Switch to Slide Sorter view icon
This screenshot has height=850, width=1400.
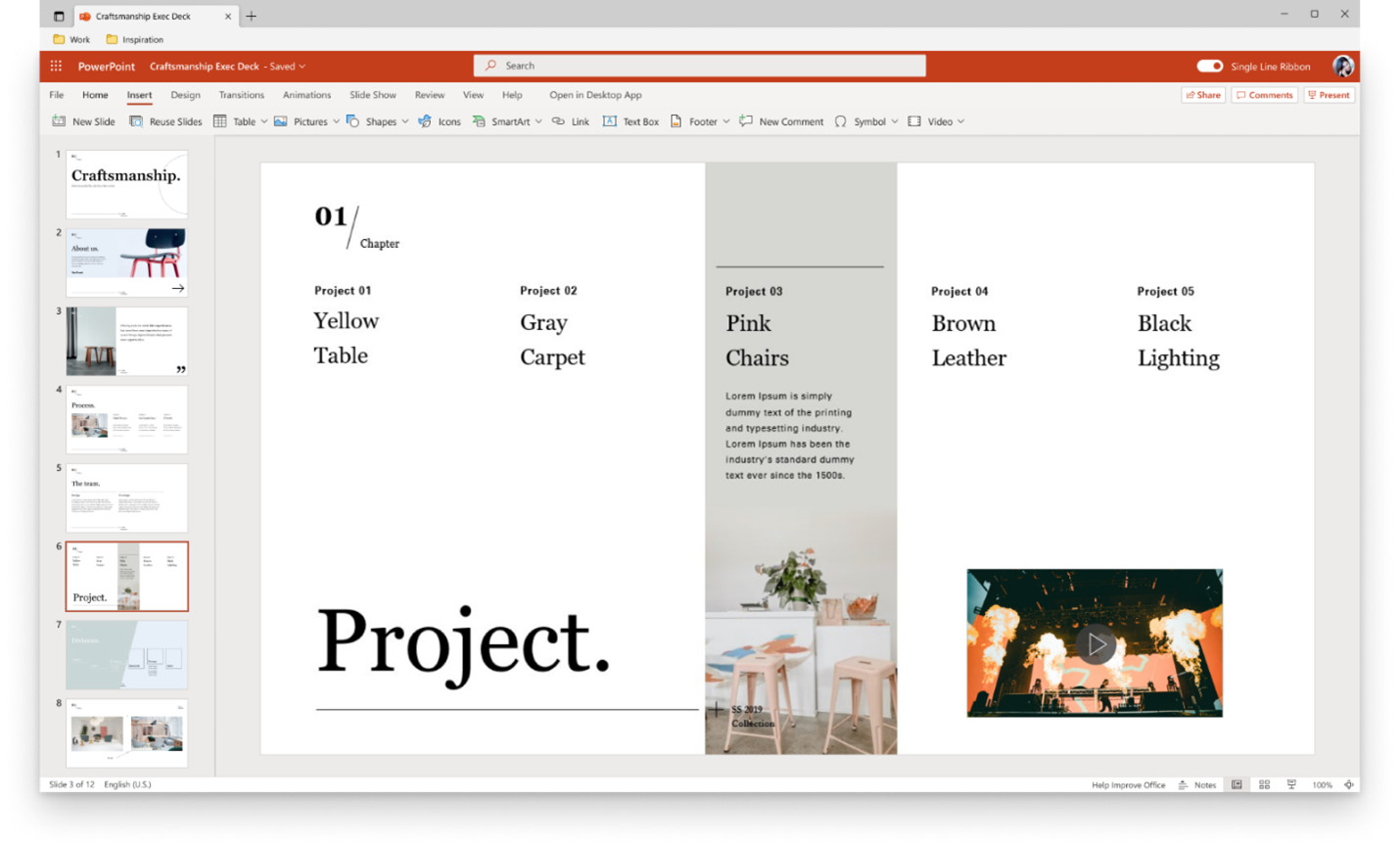tap(1265, 784)
